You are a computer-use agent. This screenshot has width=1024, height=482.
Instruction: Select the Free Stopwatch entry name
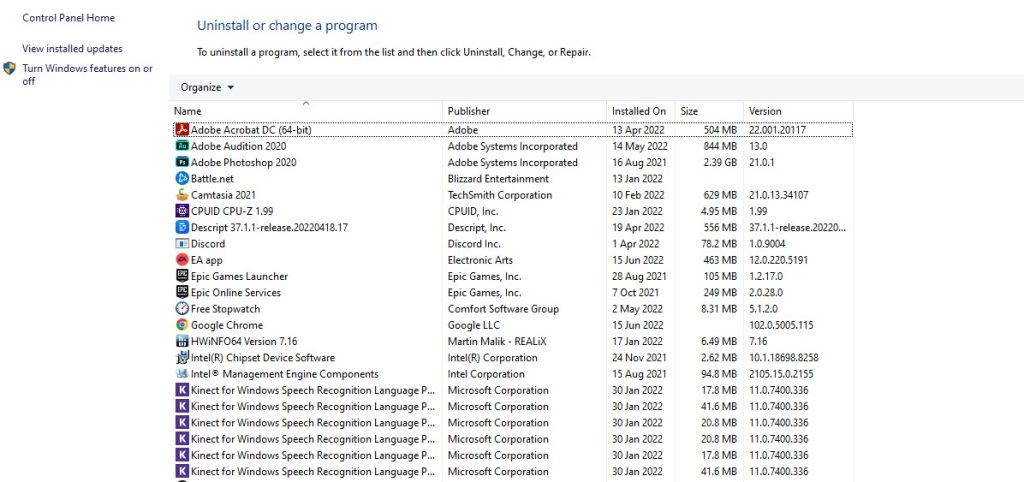coord(225,309)
